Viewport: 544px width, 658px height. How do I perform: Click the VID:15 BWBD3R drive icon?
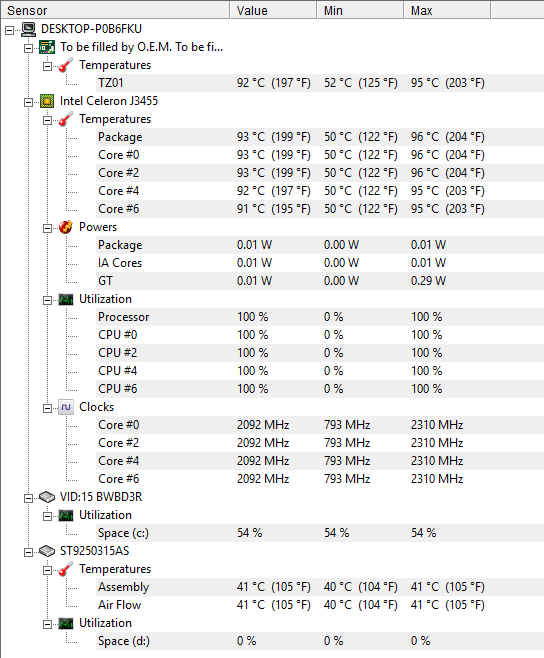(47, 497)
